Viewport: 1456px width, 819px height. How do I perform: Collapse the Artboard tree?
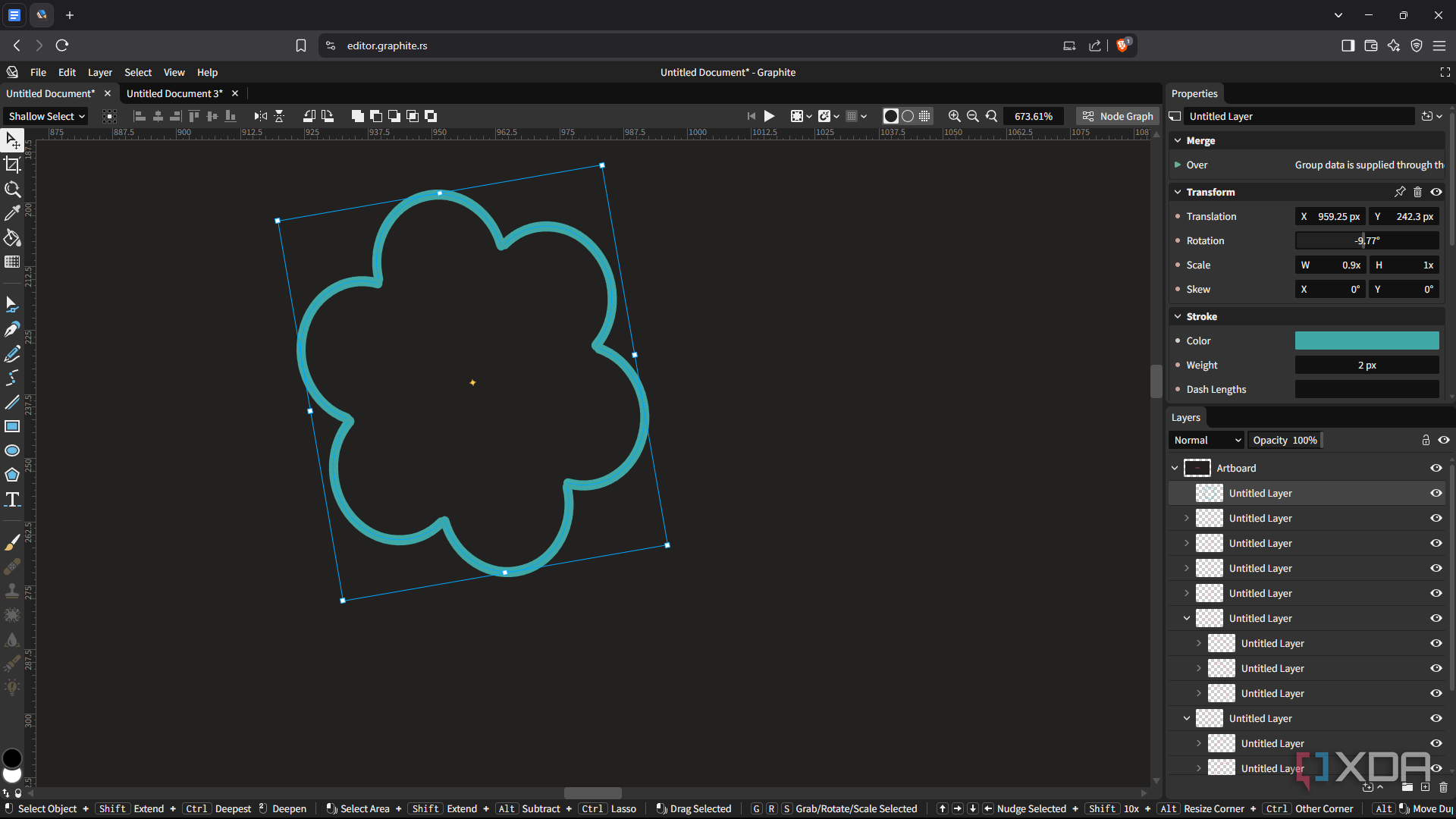1175,468
